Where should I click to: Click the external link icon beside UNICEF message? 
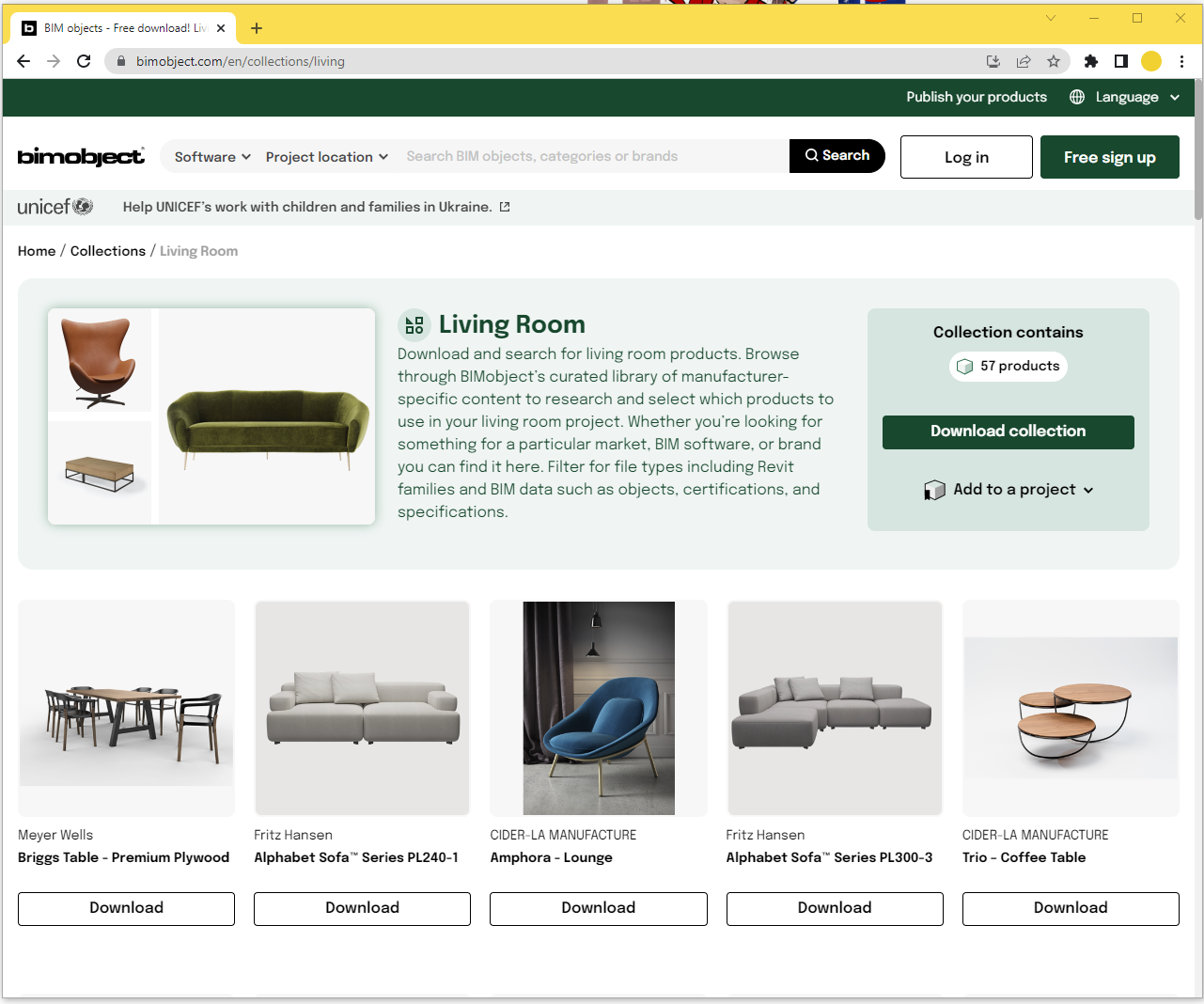(x=505, y=207)
